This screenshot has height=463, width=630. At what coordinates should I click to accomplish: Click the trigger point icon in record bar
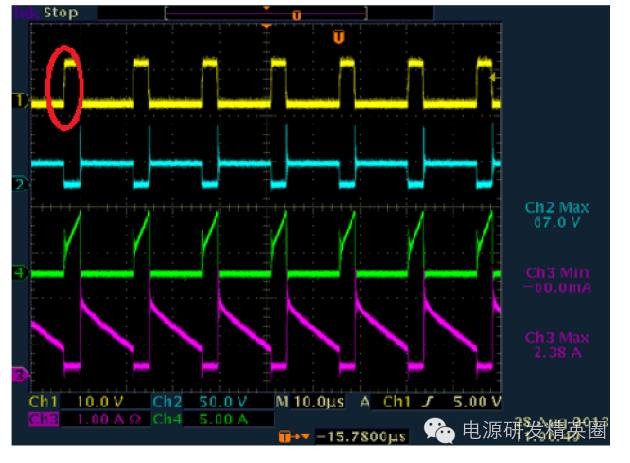[296, 15]
